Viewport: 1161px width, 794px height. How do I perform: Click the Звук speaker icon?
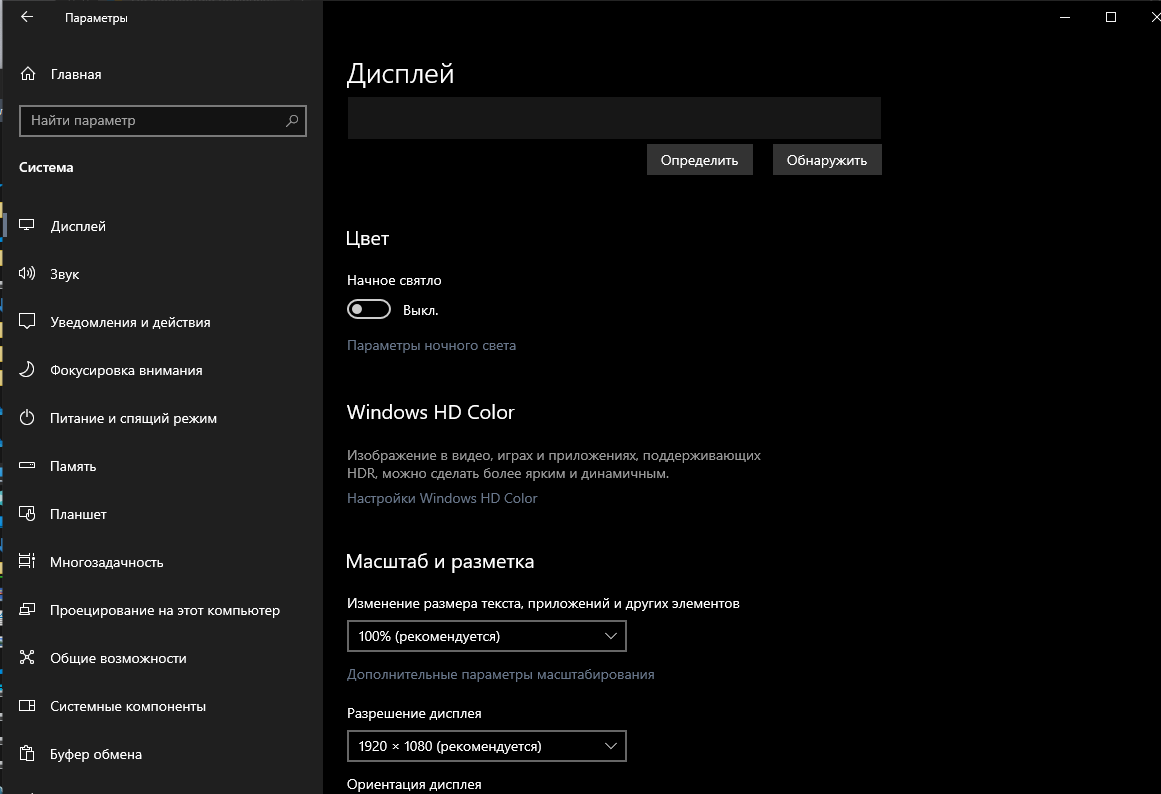coord(27,273)
